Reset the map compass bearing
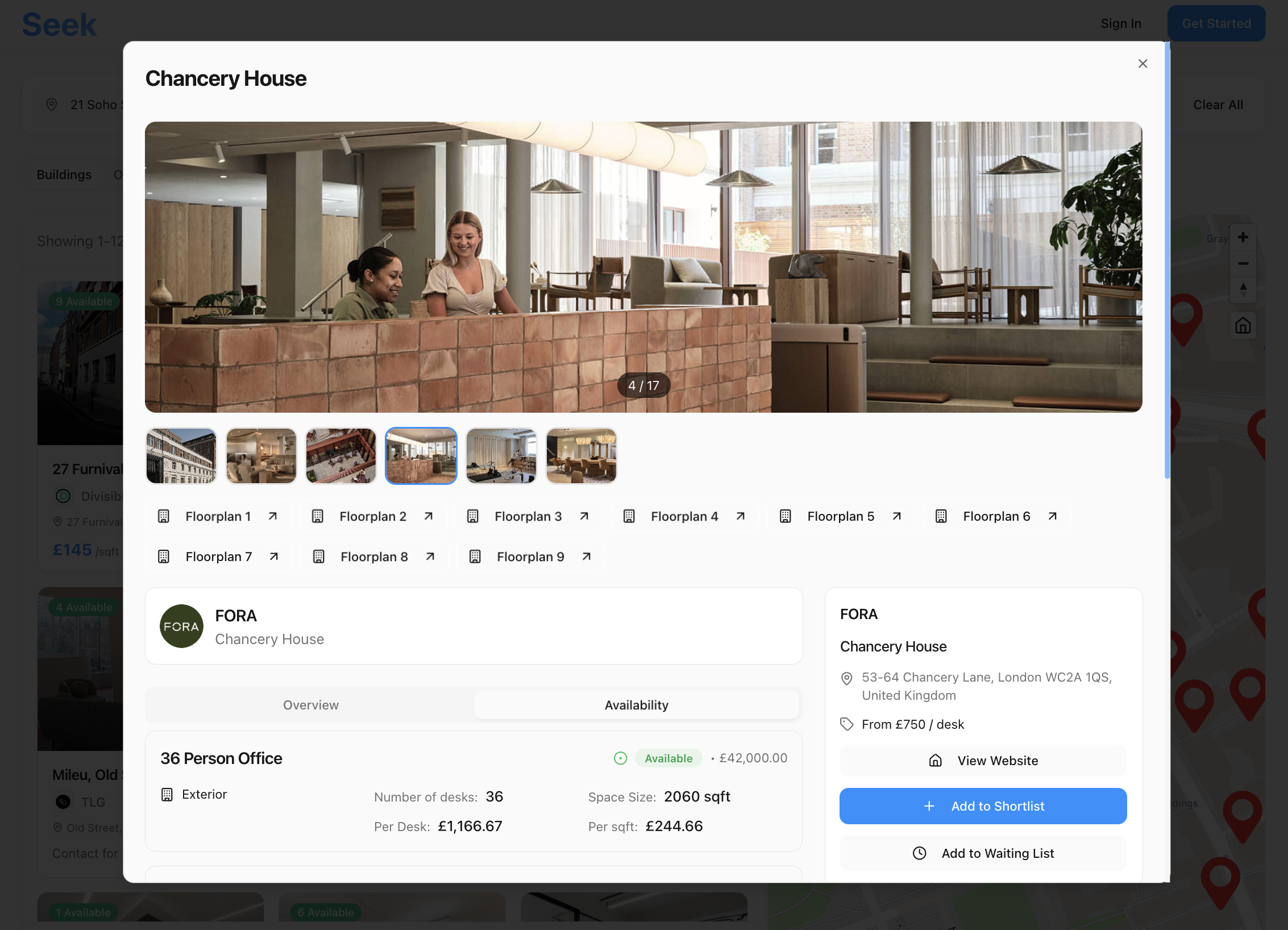This screenshot has width=1288, height=930. (1243, 289)
